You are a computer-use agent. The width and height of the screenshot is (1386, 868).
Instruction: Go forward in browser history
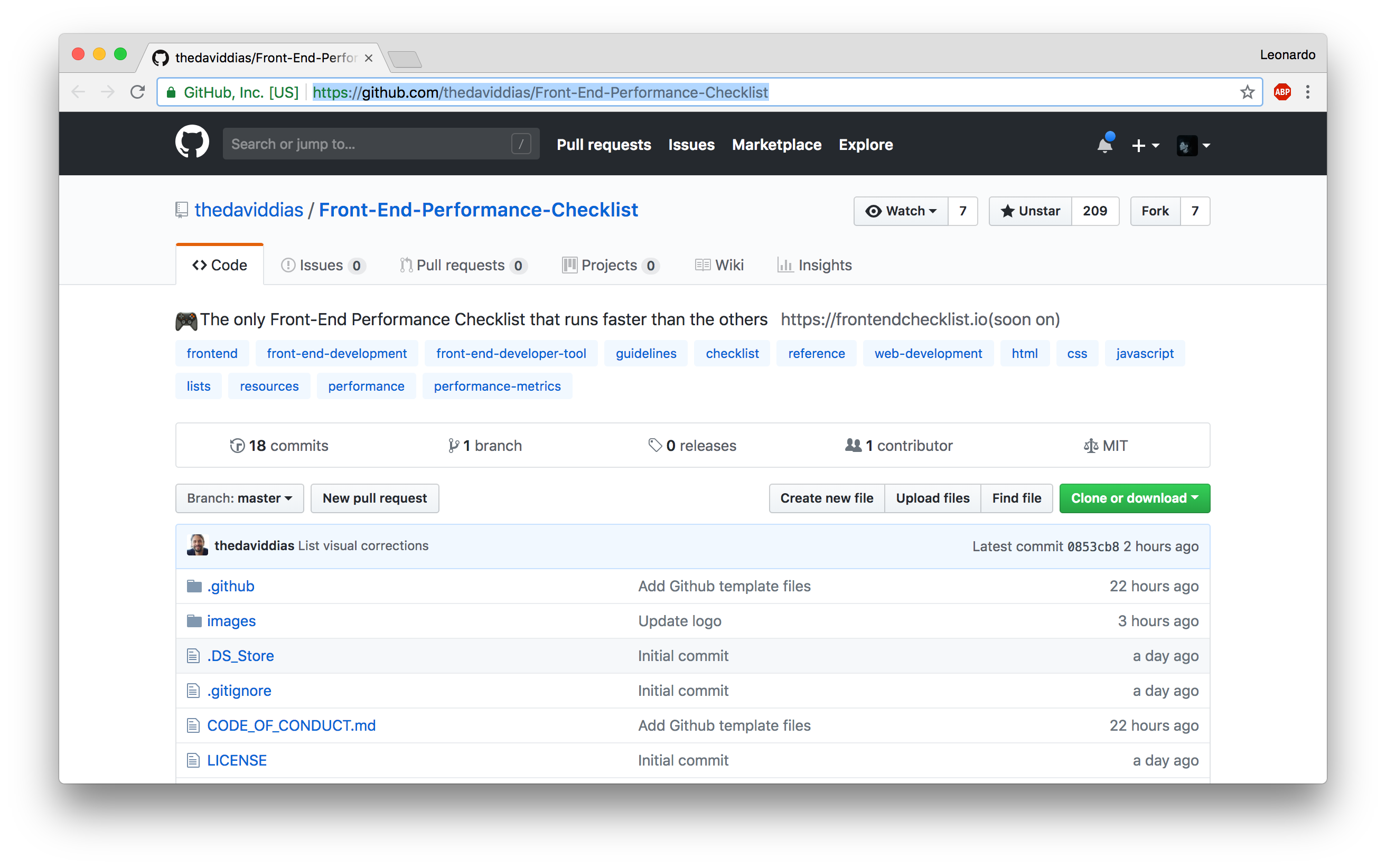coord(107,92)
